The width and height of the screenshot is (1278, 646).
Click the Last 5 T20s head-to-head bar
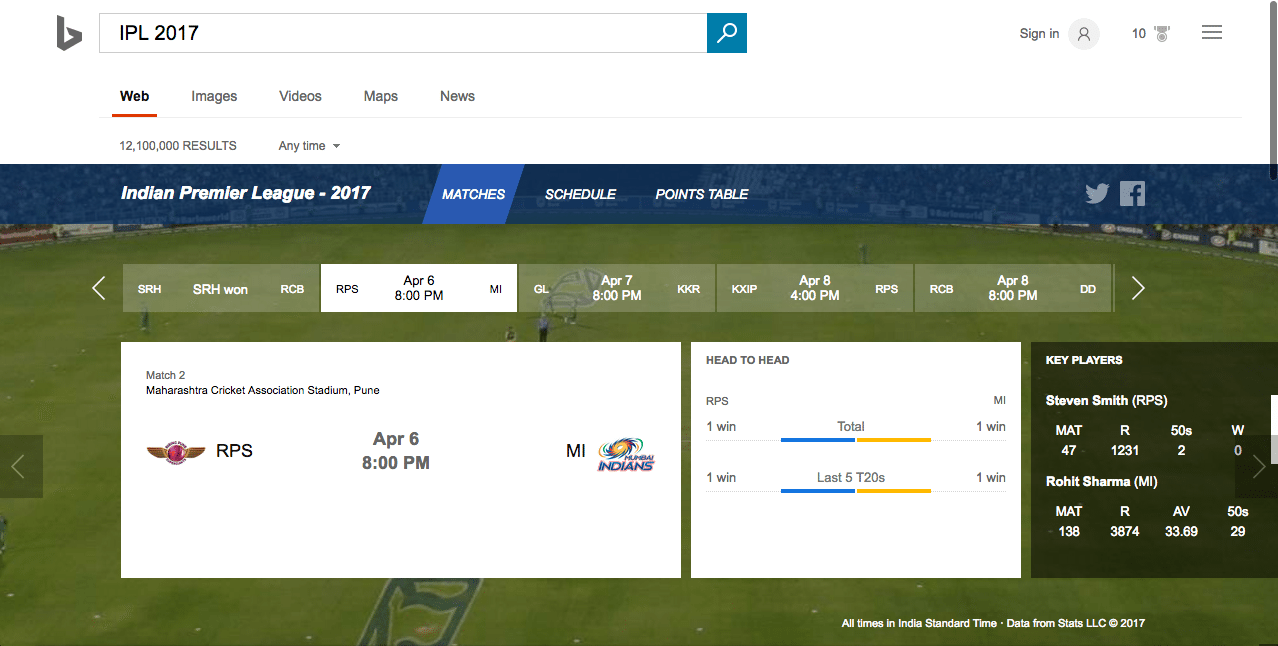(x=856, y=491)
